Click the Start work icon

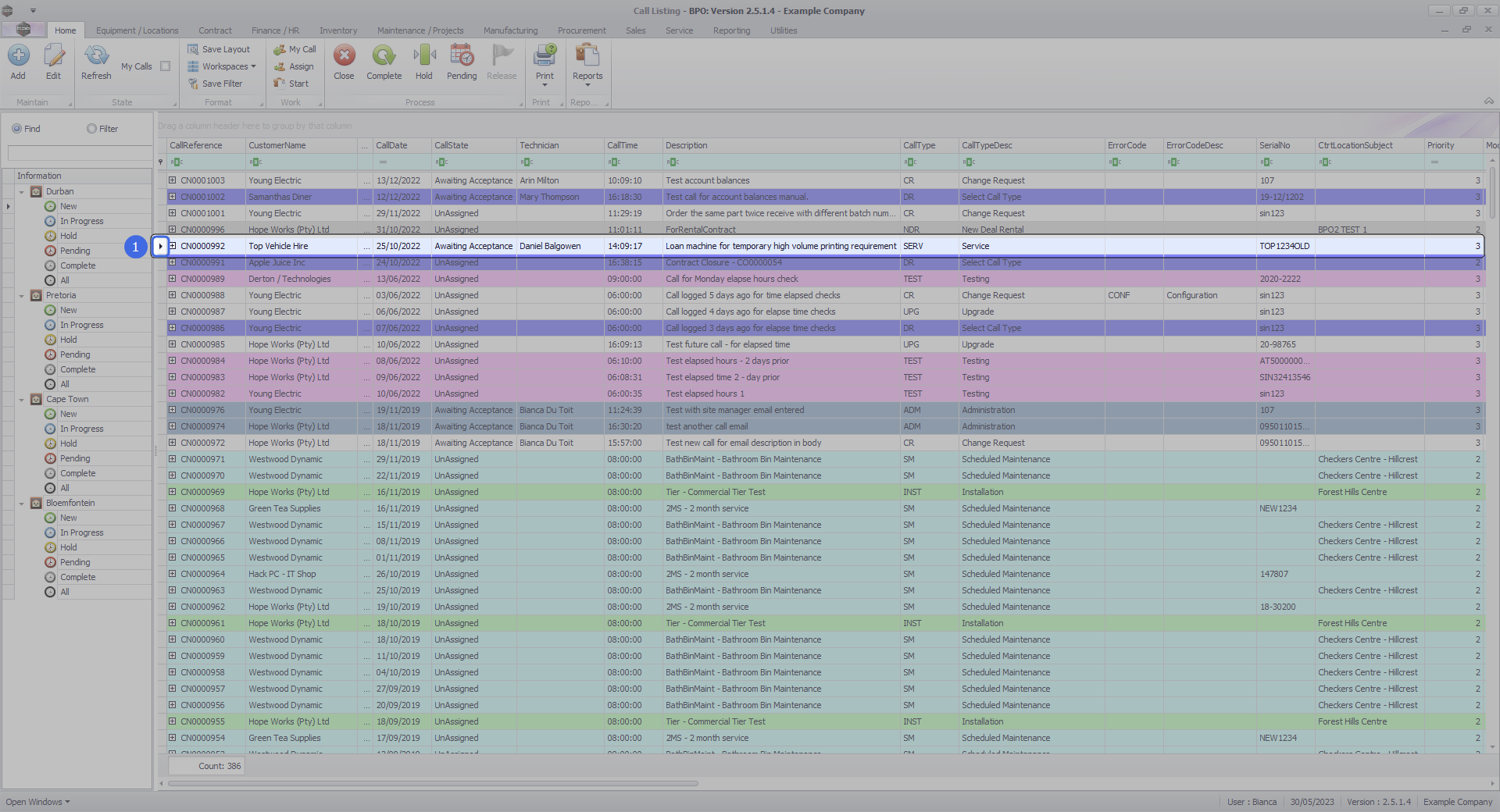point(280,84)
